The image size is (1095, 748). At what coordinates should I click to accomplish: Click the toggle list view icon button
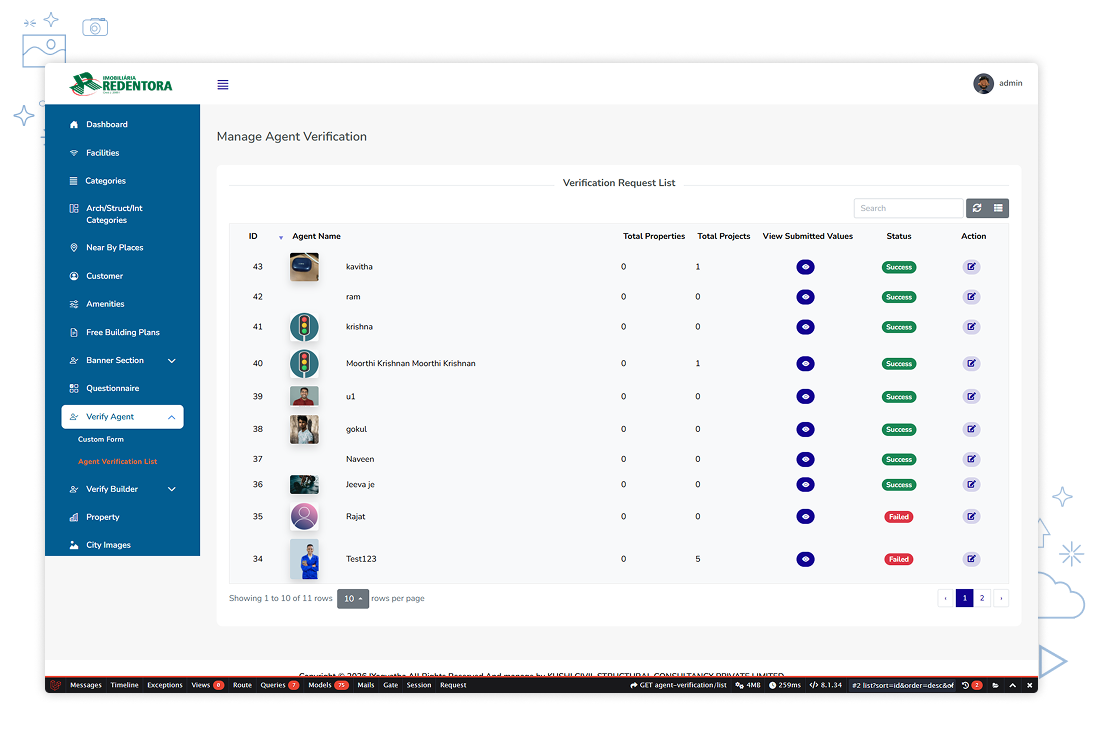point(998,208)
